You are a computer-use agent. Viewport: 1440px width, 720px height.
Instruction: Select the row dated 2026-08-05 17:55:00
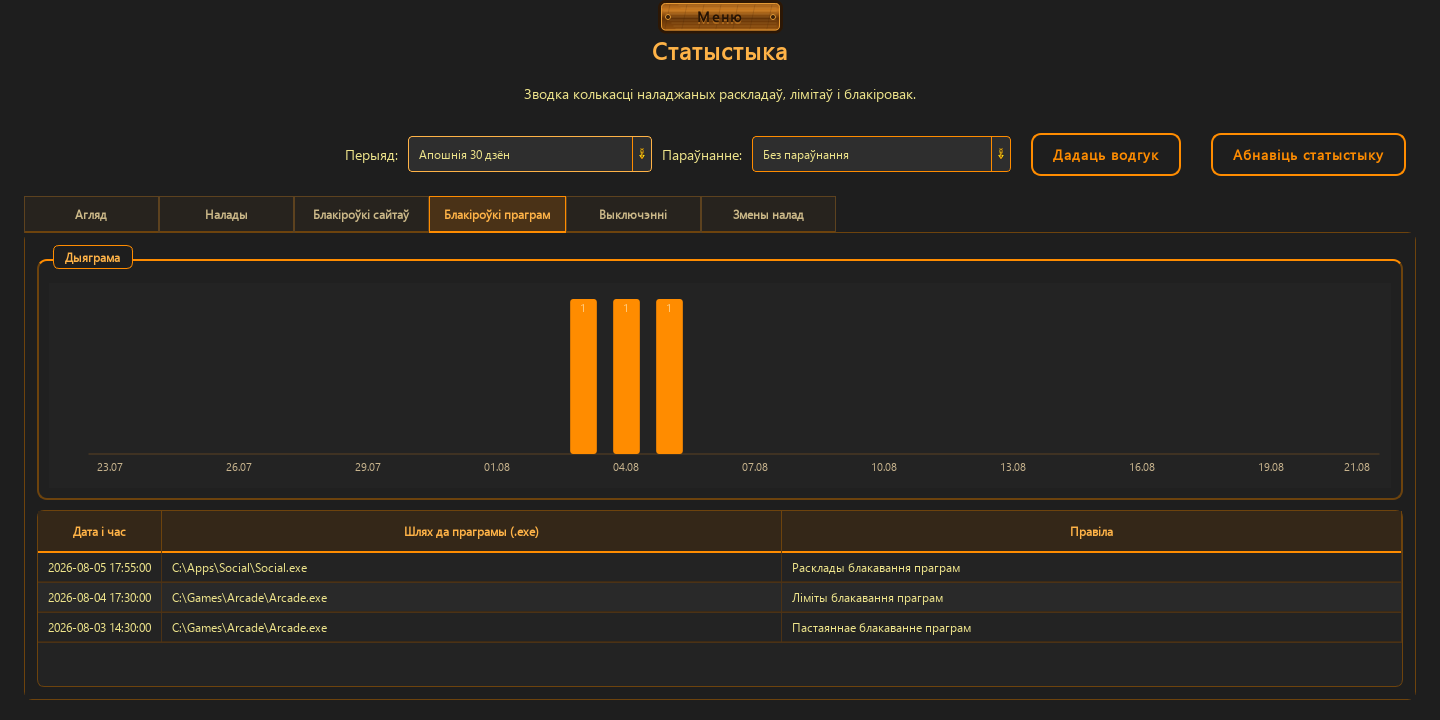point(720,568)
